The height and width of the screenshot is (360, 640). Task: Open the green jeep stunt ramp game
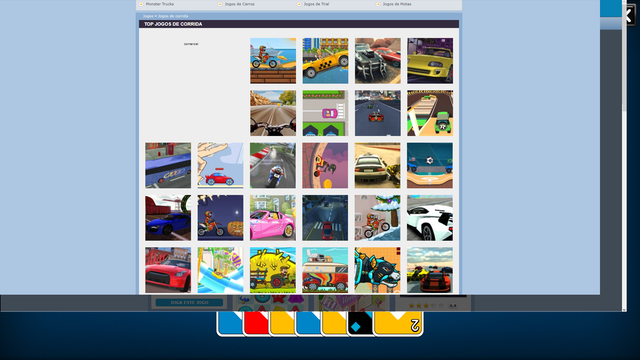click(x=430, y=113)
